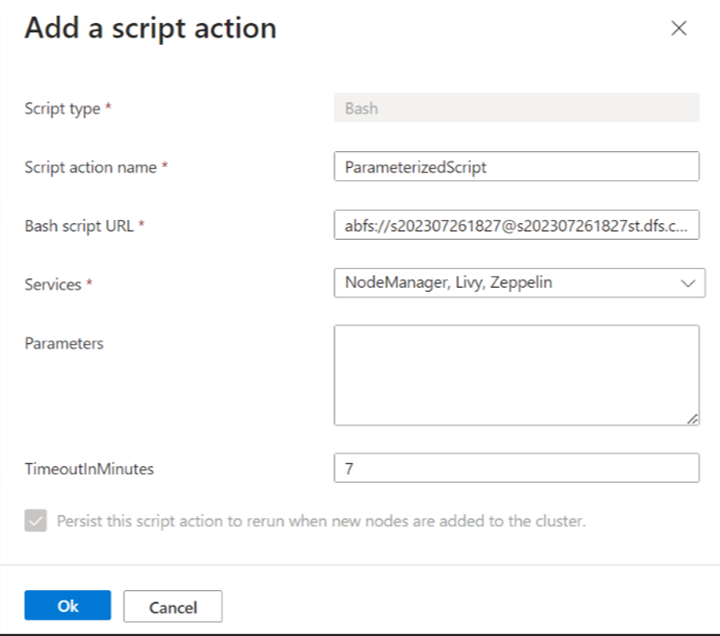Image resolution: width=720 pixels, height=636 pixels.
Task: Click the Bash script URL label
Action: (79, 226)
